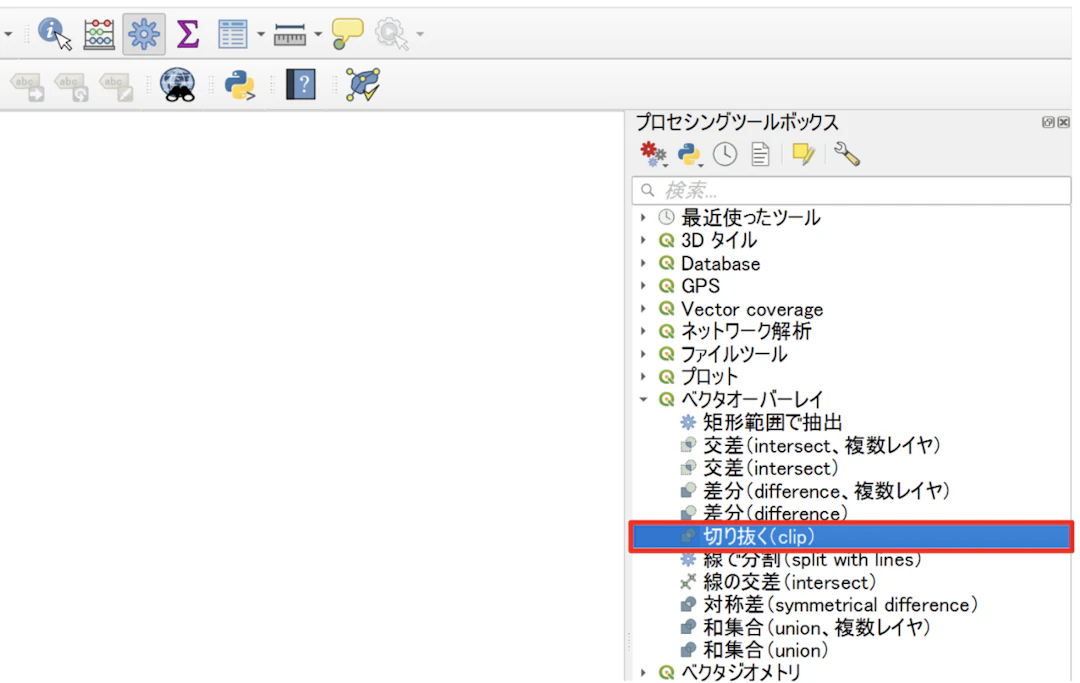Open toolbox History clock icon
This screenshot has height=683, width=1080.
point(725,154)
